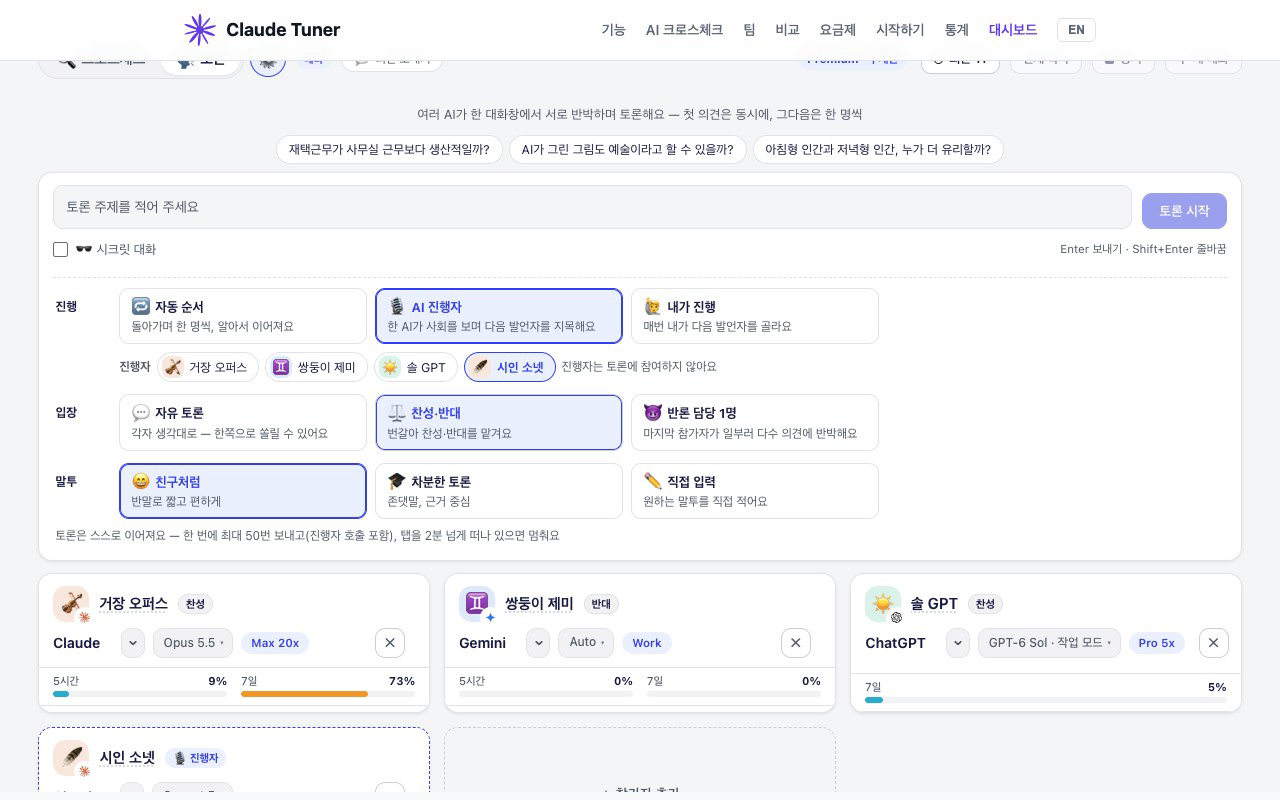Click the sunglasses icon beside 시크릿 대화

pos(84,249)
